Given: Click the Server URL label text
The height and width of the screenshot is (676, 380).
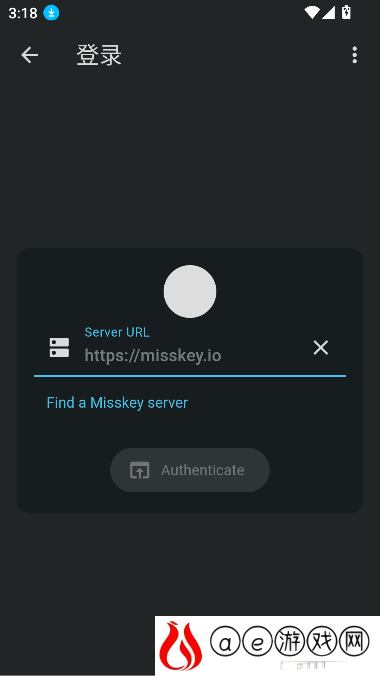Looking at the screenshot, I should (x=117, y=332).
